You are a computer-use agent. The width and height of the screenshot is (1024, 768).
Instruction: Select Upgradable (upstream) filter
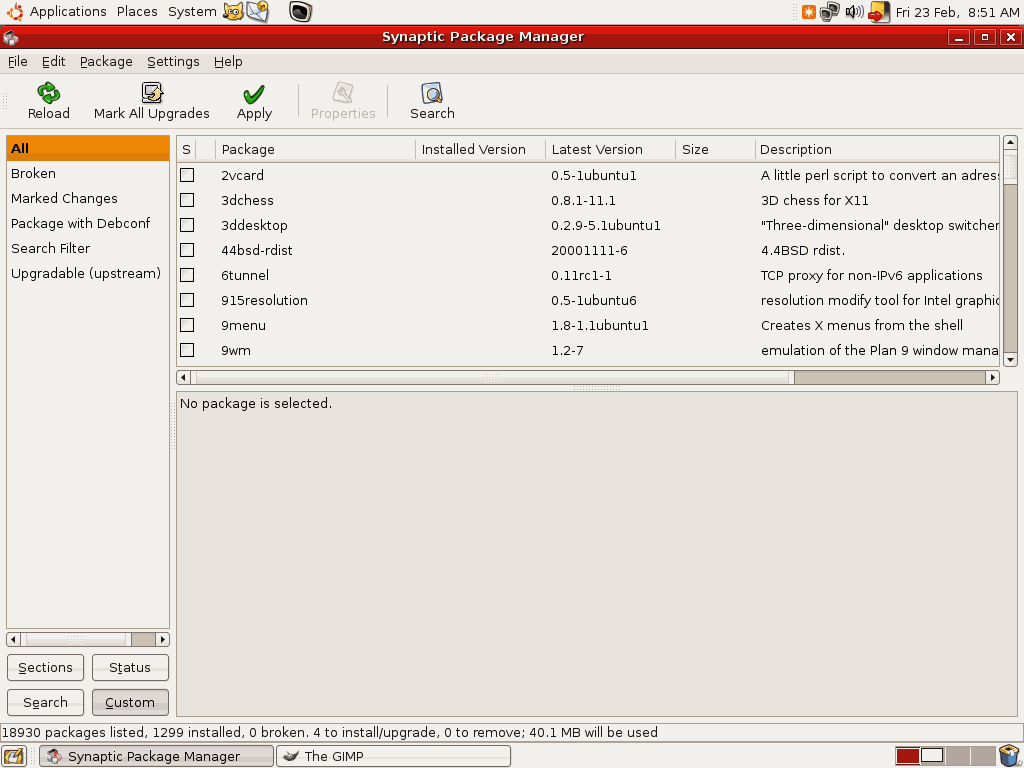pos(88,273)
